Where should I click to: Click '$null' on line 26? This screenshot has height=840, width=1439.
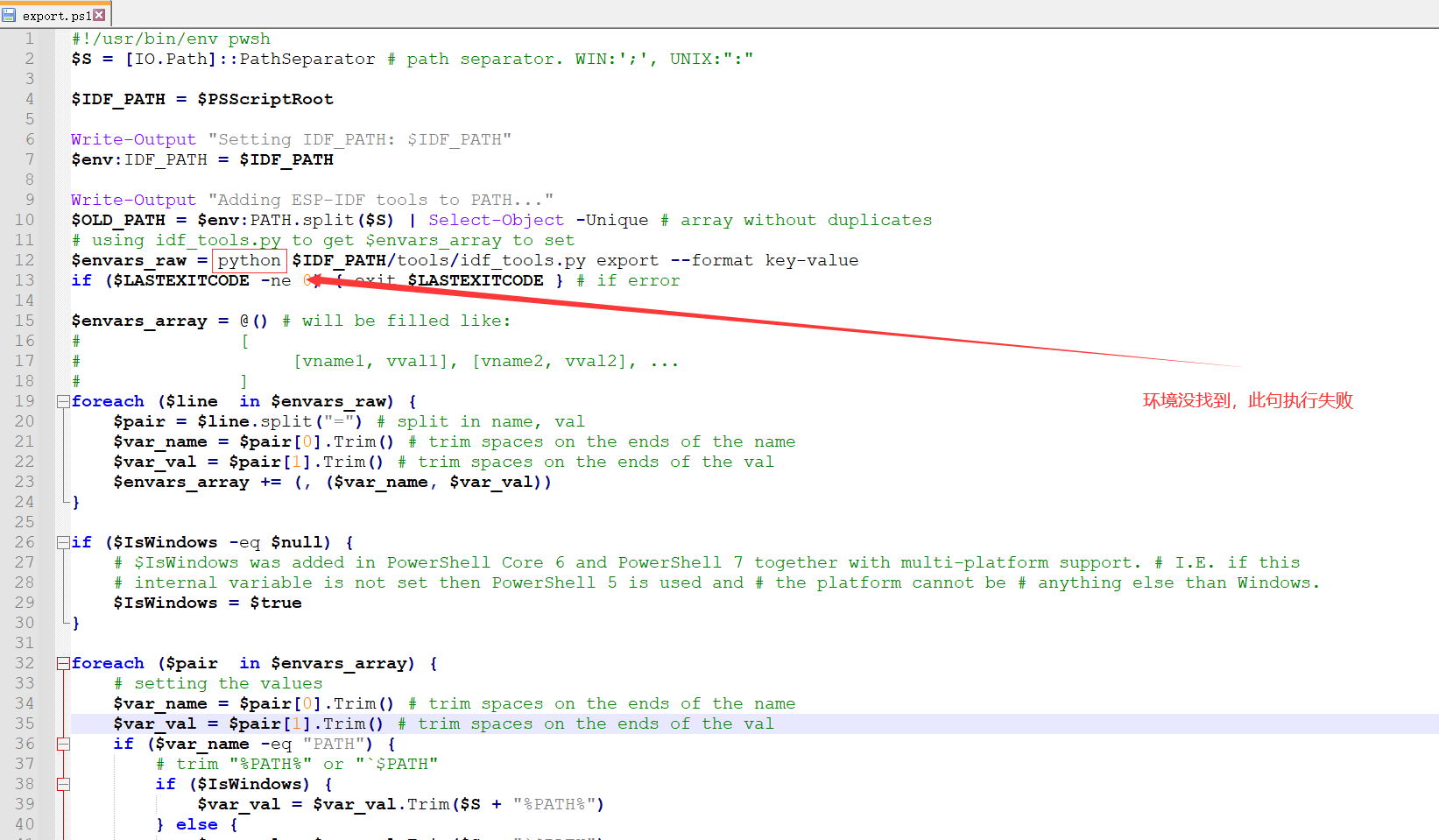[x=297, y=542]
